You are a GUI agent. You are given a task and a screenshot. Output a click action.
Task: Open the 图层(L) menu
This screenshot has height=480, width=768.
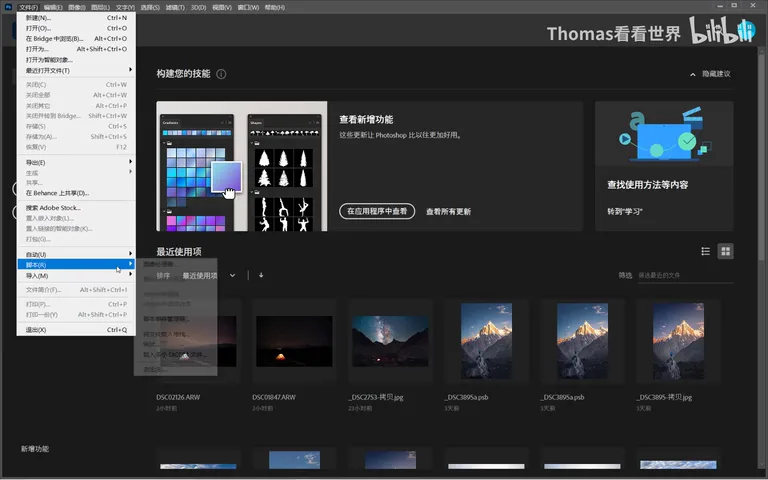click(100, 7)
